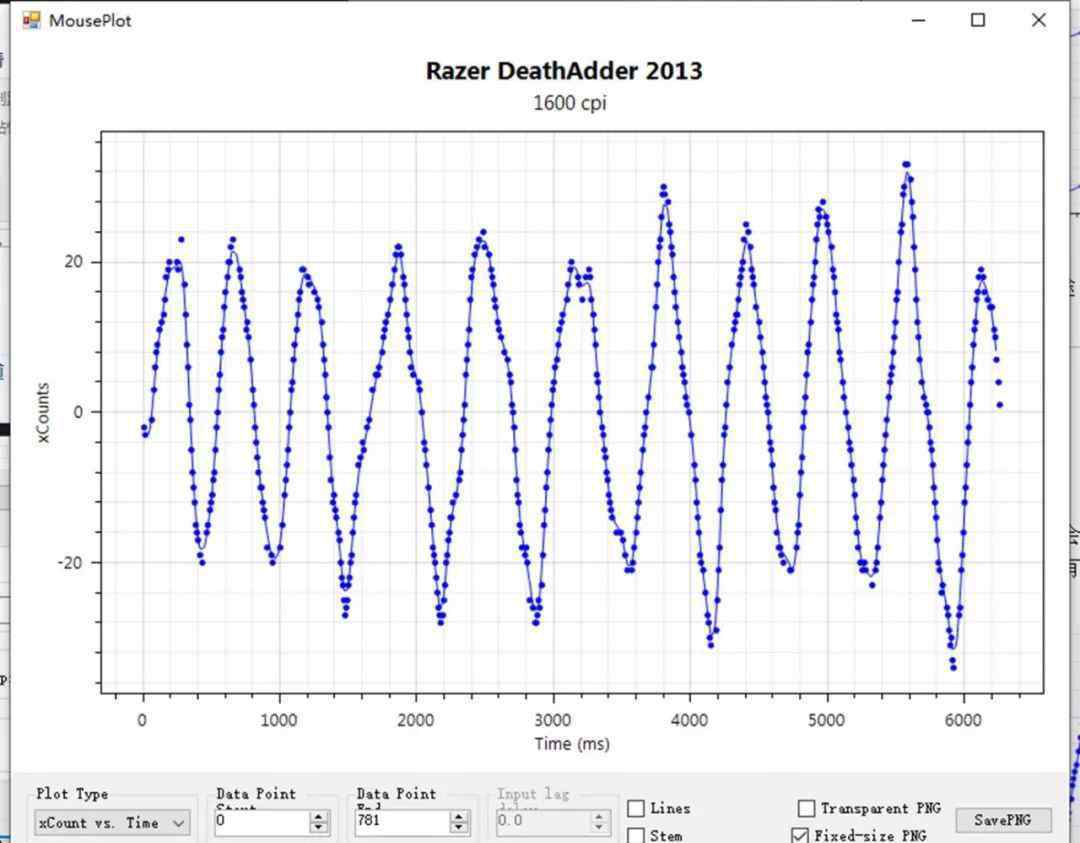
Task: Click the chart title Razer DeathAdder 2013
Action: (x=564, y=71)
